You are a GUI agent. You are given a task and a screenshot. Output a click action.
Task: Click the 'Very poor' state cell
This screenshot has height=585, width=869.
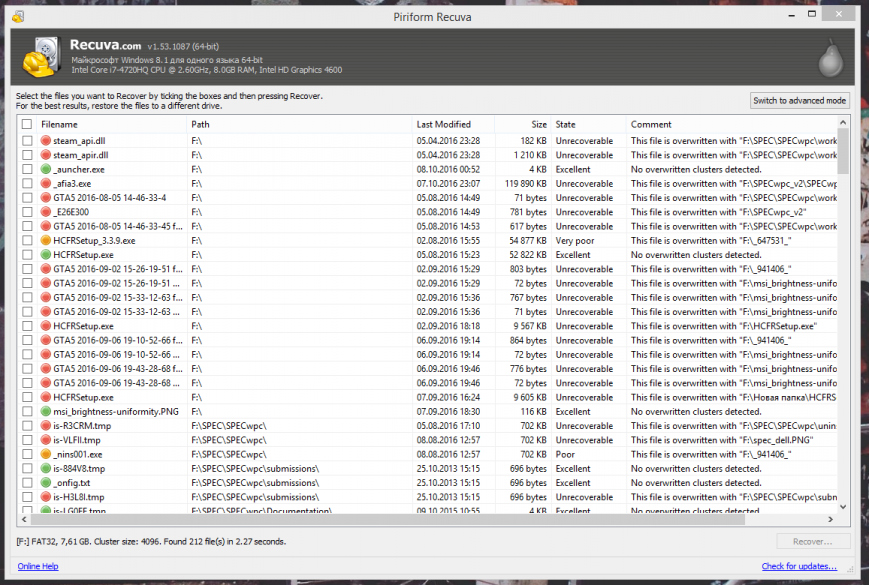[x=575, y=240]
